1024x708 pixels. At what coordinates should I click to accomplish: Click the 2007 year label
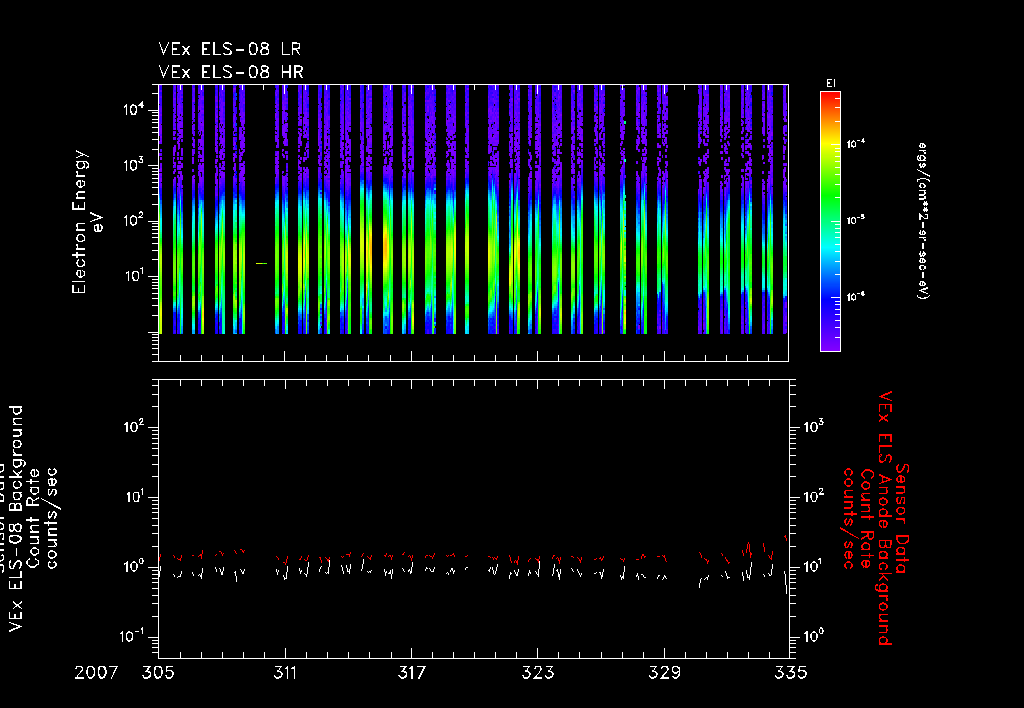98,672
